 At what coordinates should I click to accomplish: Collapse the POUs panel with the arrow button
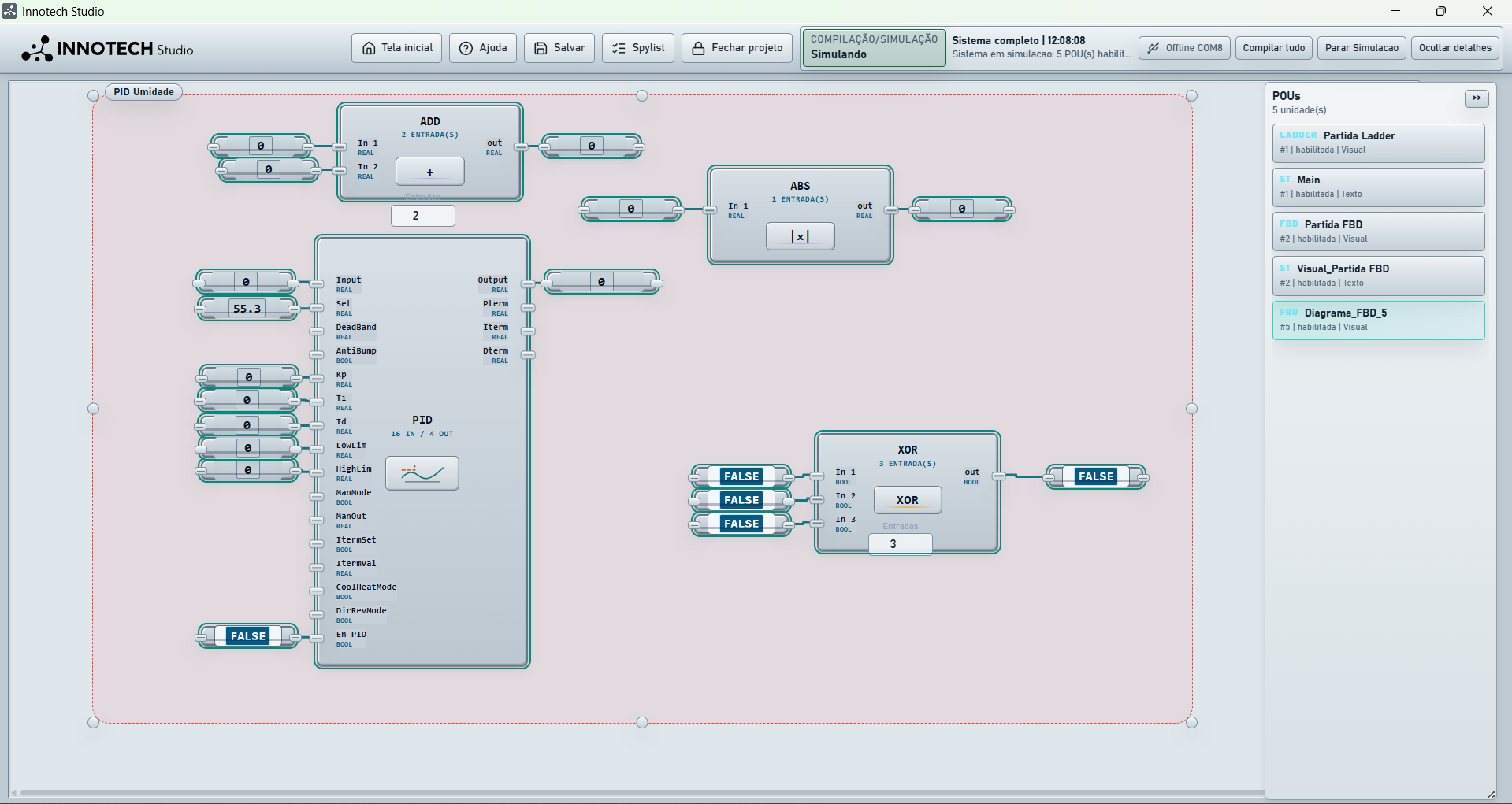point(1477,98)
